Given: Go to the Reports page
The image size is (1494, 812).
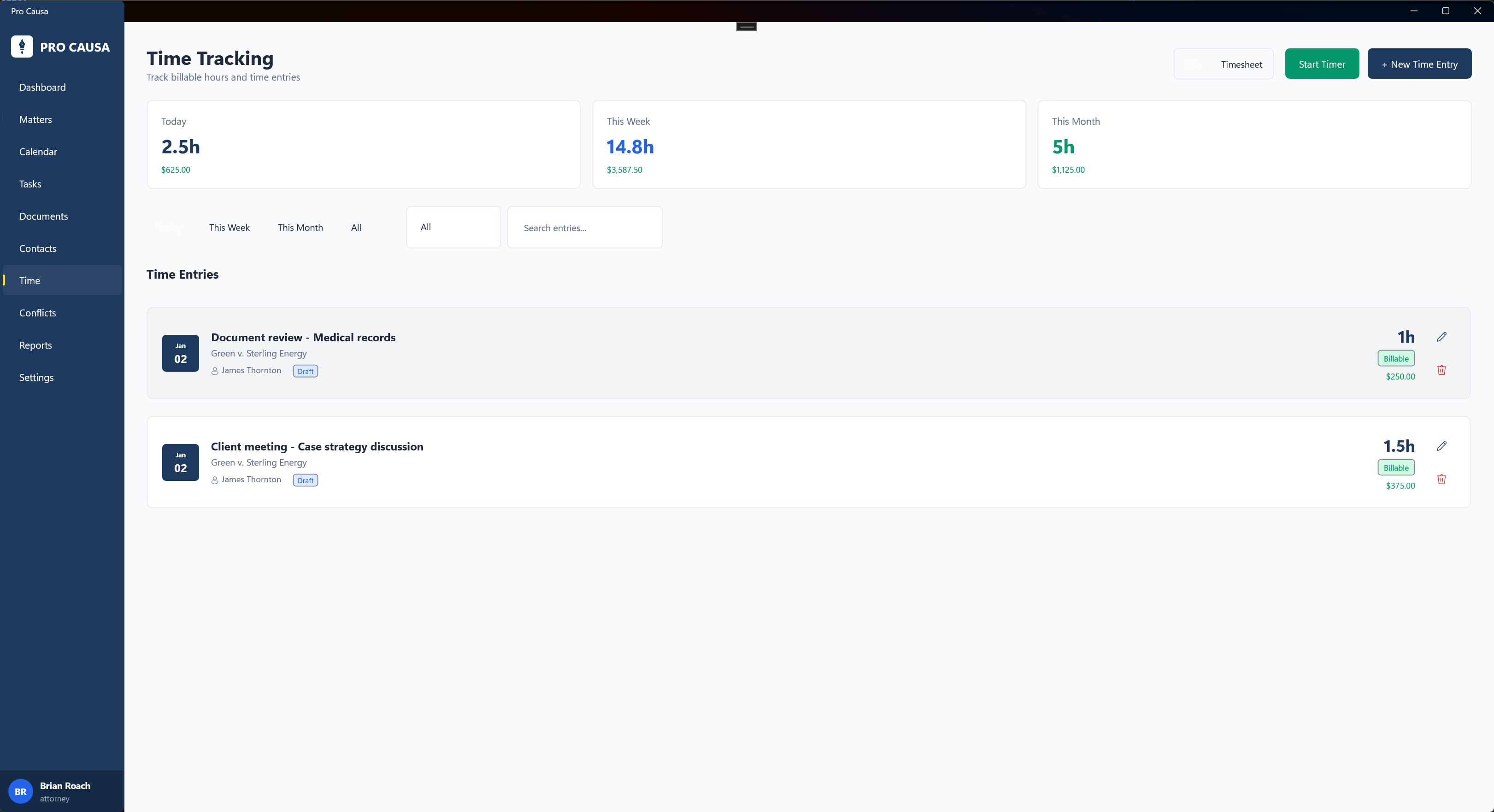Looking at the screenshot, I should point(35,345).
